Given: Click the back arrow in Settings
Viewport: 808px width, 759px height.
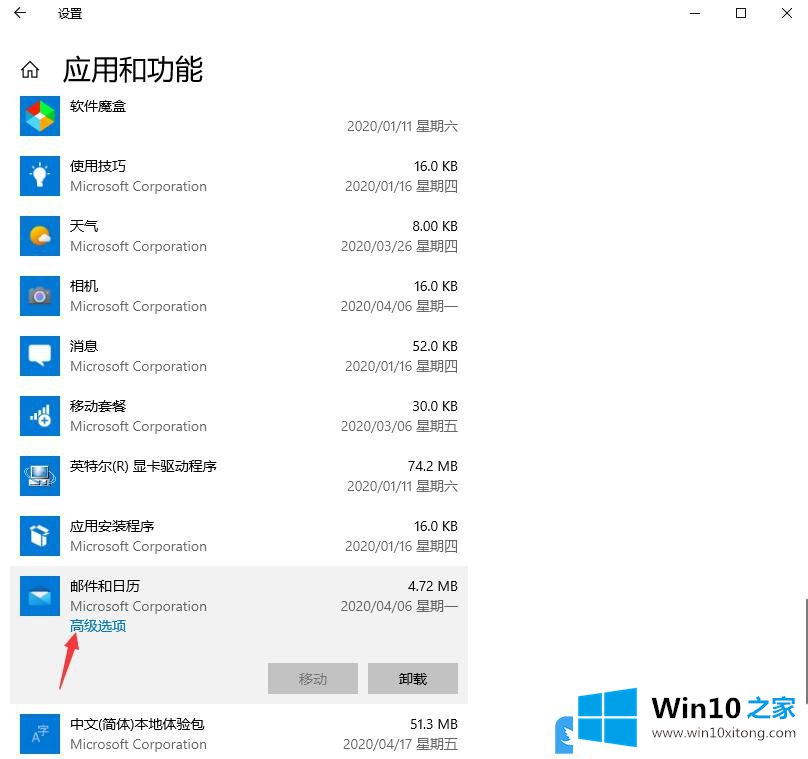Looking at the screenshot, I should point(20,13).
